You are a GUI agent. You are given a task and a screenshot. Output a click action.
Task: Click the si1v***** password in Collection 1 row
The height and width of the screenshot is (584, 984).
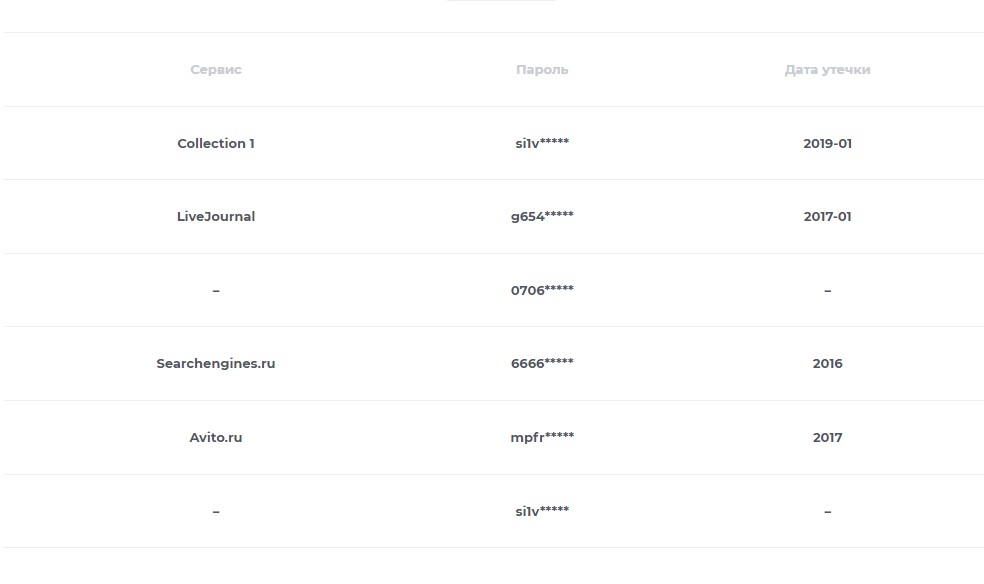pyautogui.click(x=542, y=143)
